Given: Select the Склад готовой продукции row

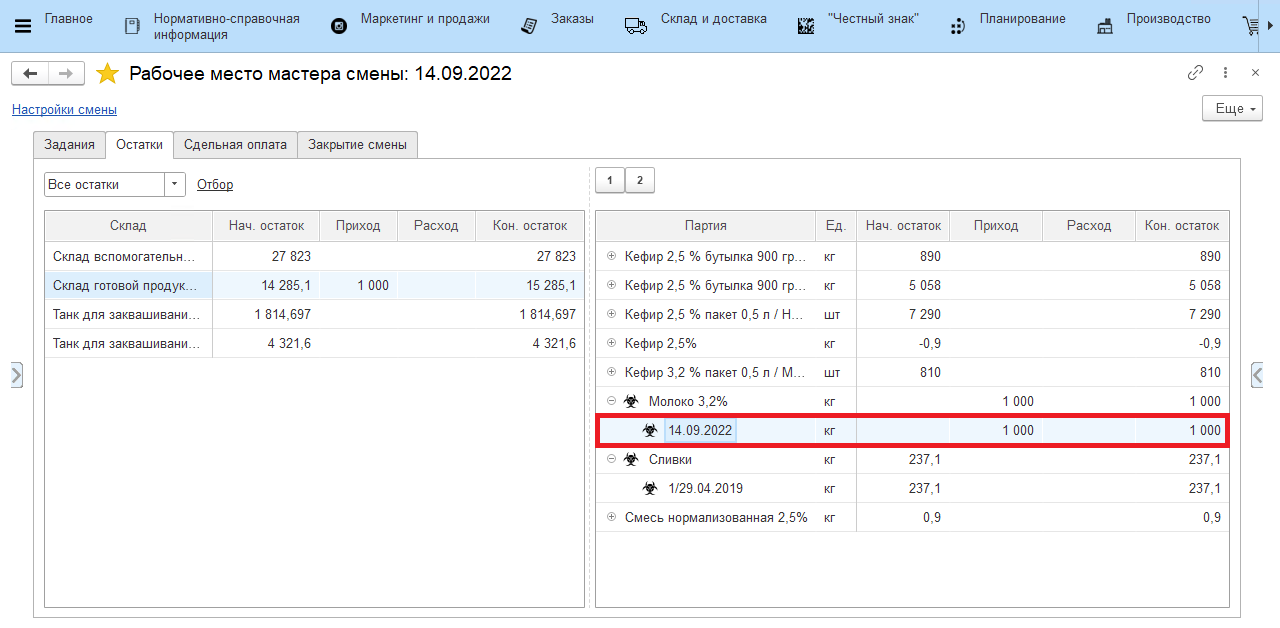Looking at the screenshot, I should coord(125,285).
